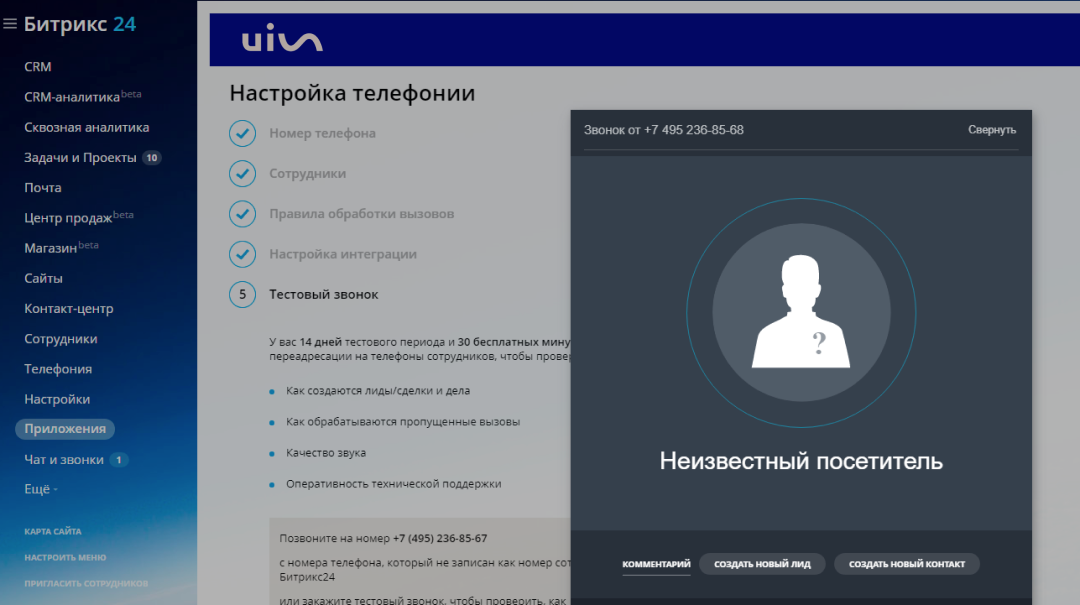The height and width of the screenshot is (605, 1080).
Task: Click the checkmark next to Правила обработки вызовов
Action: coord(242,214)
